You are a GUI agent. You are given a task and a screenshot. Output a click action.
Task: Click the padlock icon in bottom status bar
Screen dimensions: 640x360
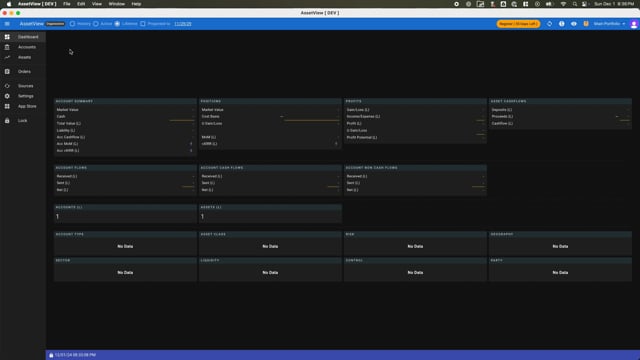[51, 355]
